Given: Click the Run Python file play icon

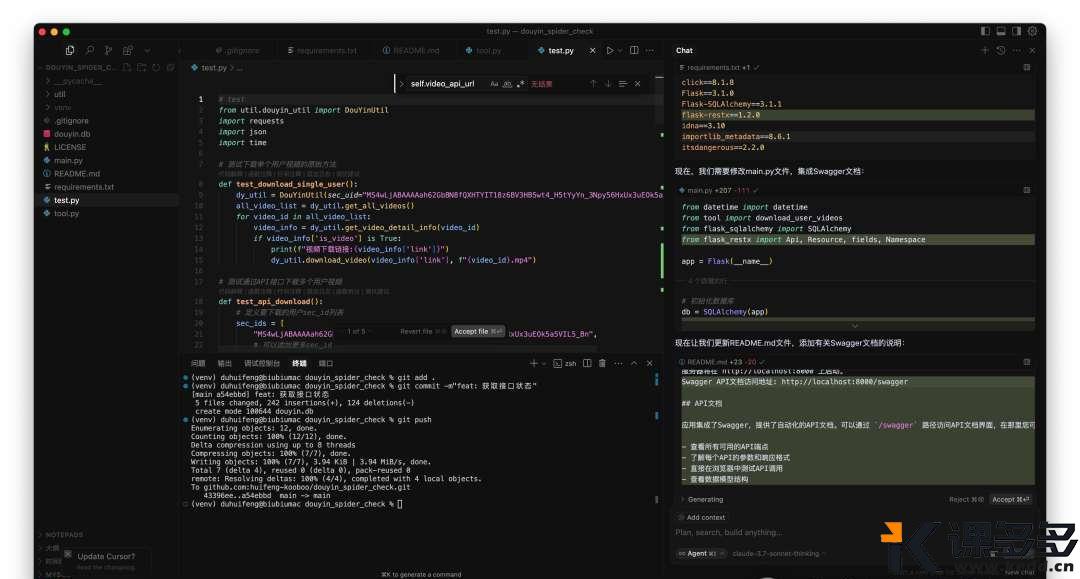Looking at the screenshot, I should 609,50.
